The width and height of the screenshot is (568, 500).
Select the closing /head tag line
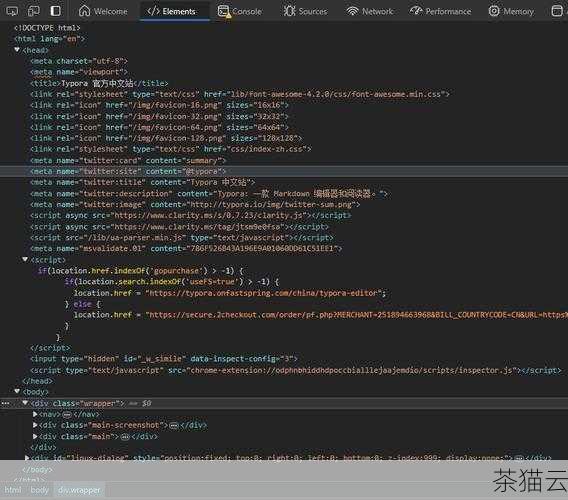point(37,381)
